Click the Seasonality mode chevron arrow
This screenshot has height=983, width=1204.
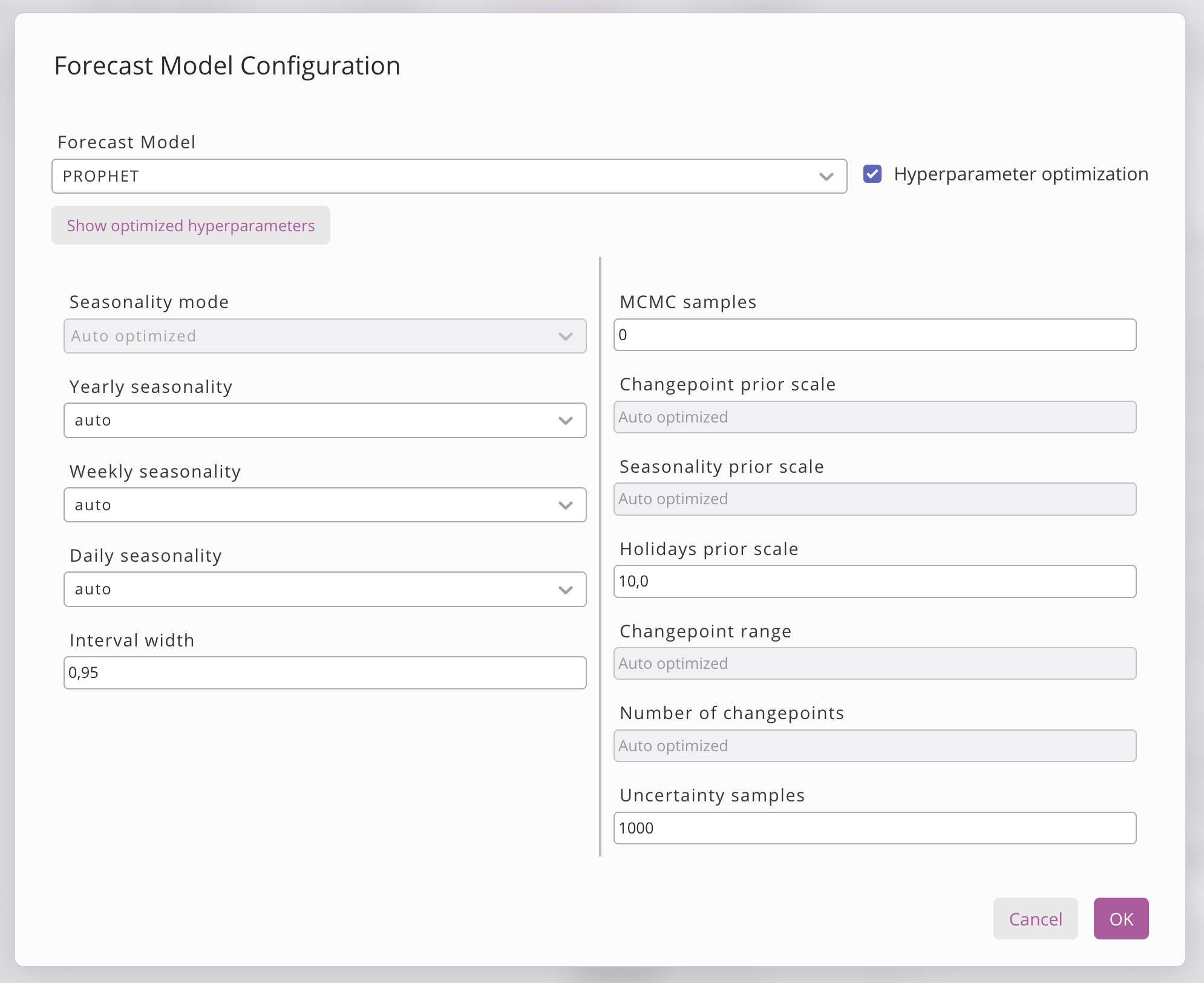point(565,337)
